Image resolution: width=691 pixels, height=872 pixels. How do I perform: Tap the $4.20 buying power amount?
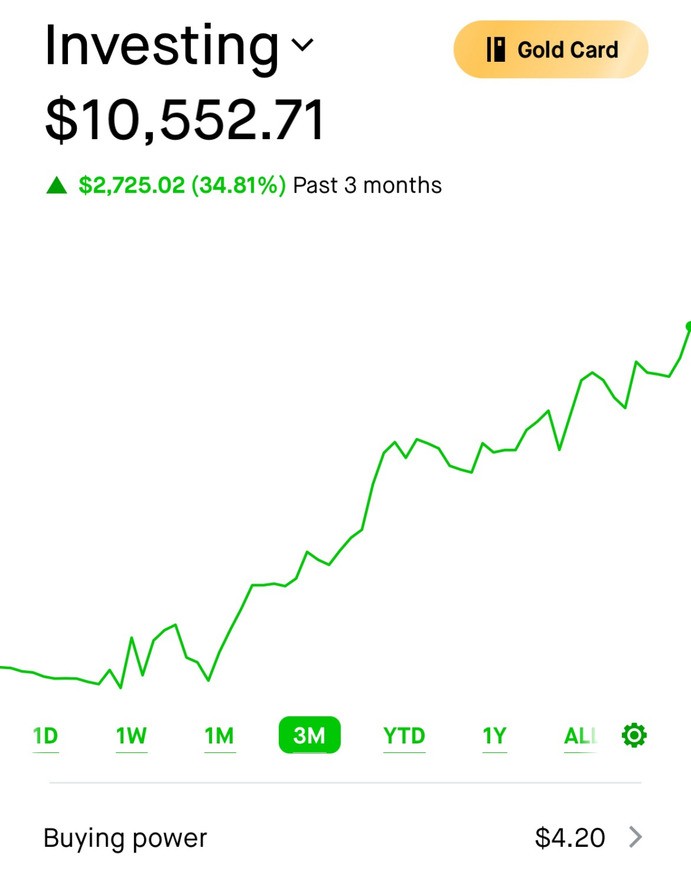point(570,838)
